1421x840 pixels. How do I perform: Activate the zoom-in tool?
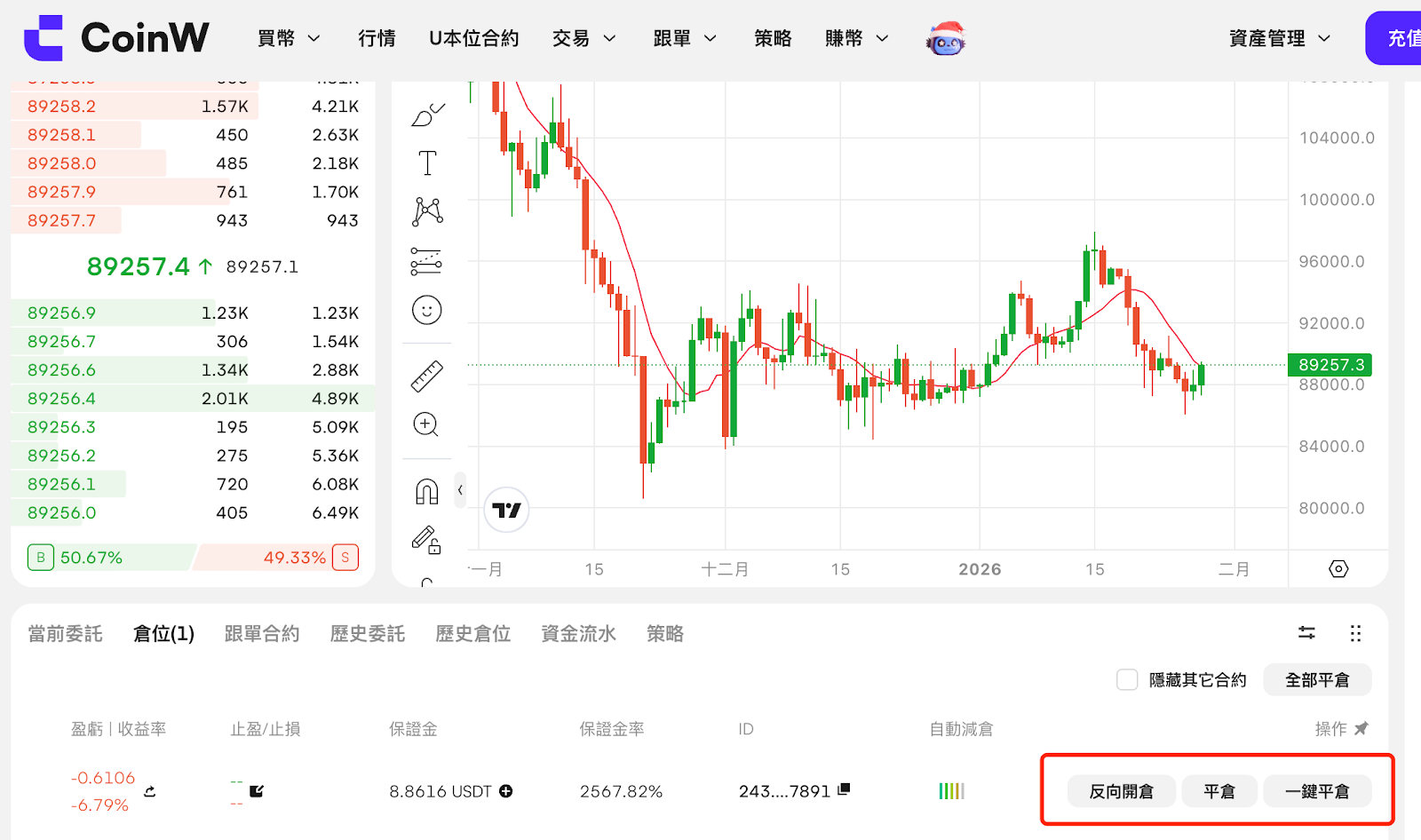[427, 424]
